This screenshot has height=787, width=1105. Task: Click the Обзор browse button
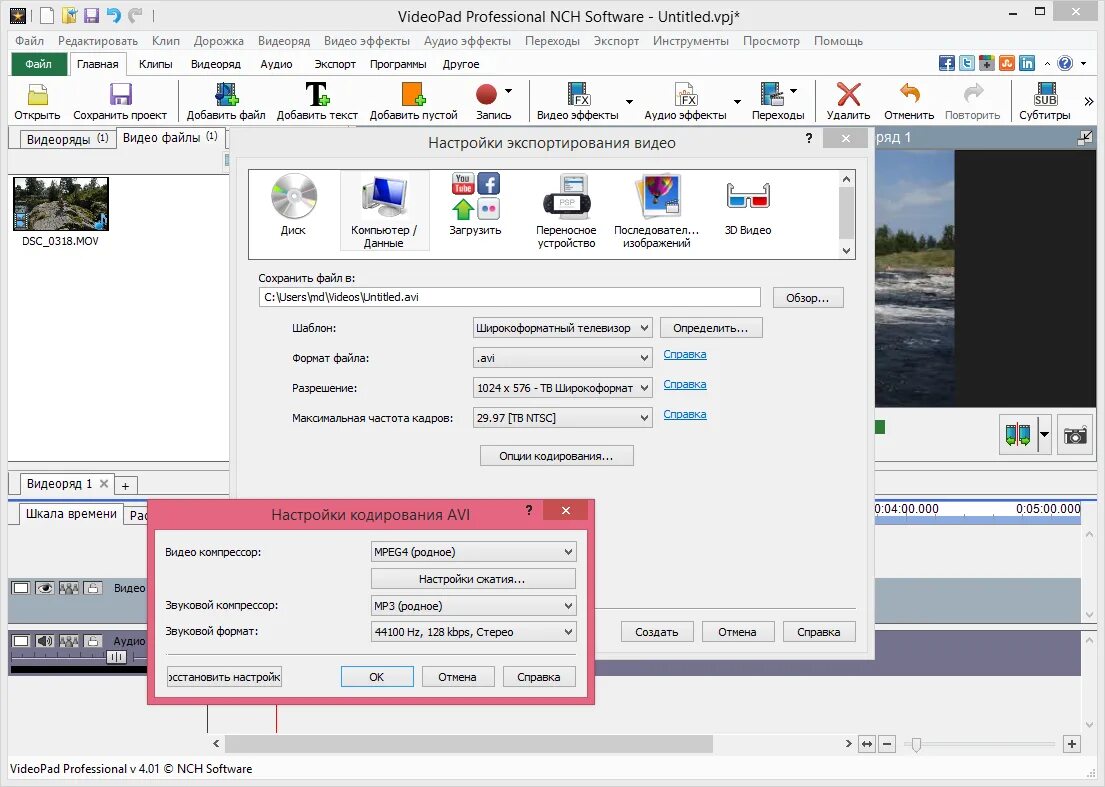tap(808, 298)
